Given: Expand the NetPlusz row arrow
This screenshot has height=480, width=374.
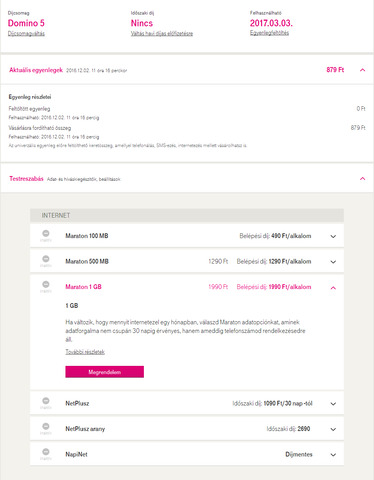Looking at the screenshot, I should click(333, 404).
